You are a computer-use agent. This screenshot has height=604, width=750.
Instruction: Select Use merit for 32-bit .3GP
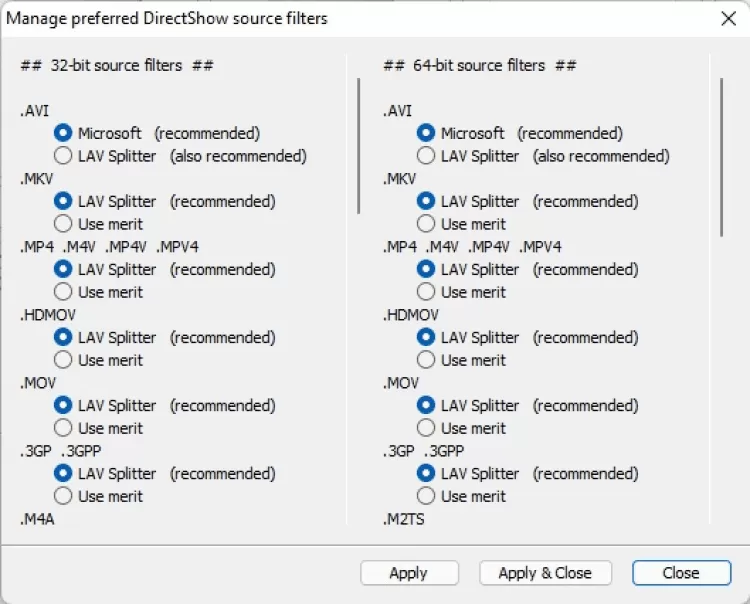tap(63, 496)
